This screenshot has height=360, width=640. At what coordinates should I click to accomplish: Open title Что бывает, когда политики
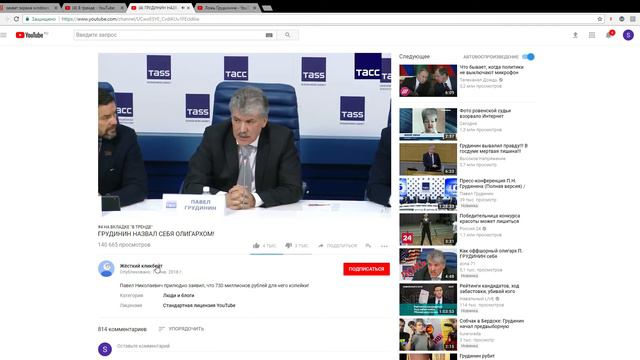(x=491, y=69)
